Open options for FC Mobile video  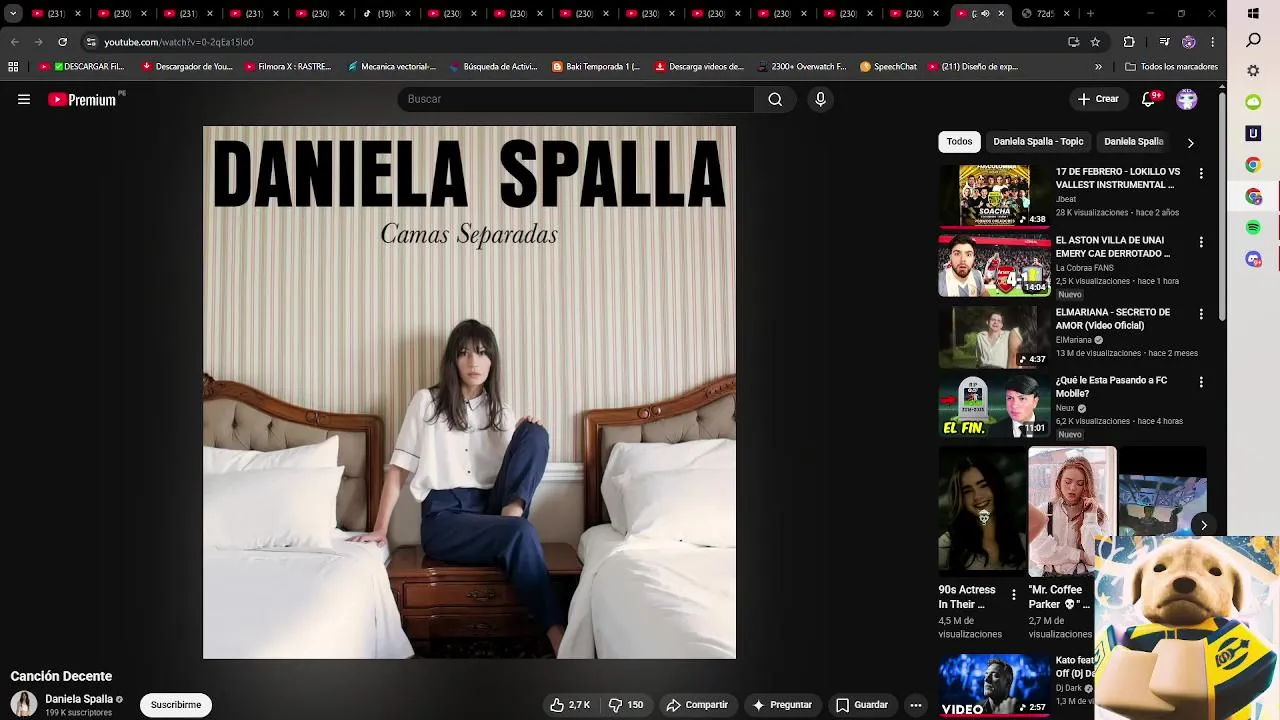(1201, 382)
